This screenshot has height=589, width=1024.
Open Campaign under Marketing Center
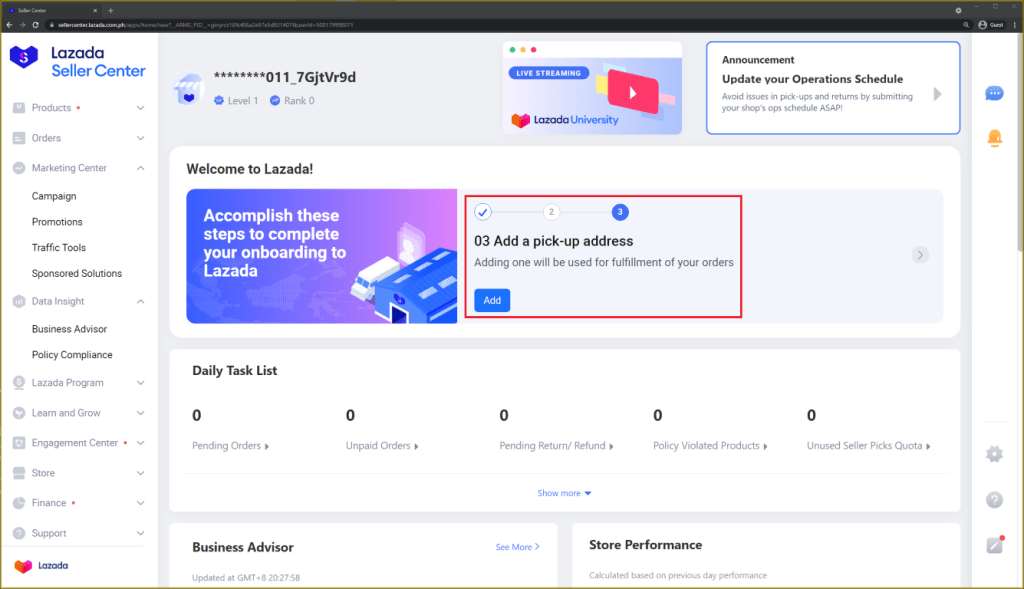[x=54, y=196]
